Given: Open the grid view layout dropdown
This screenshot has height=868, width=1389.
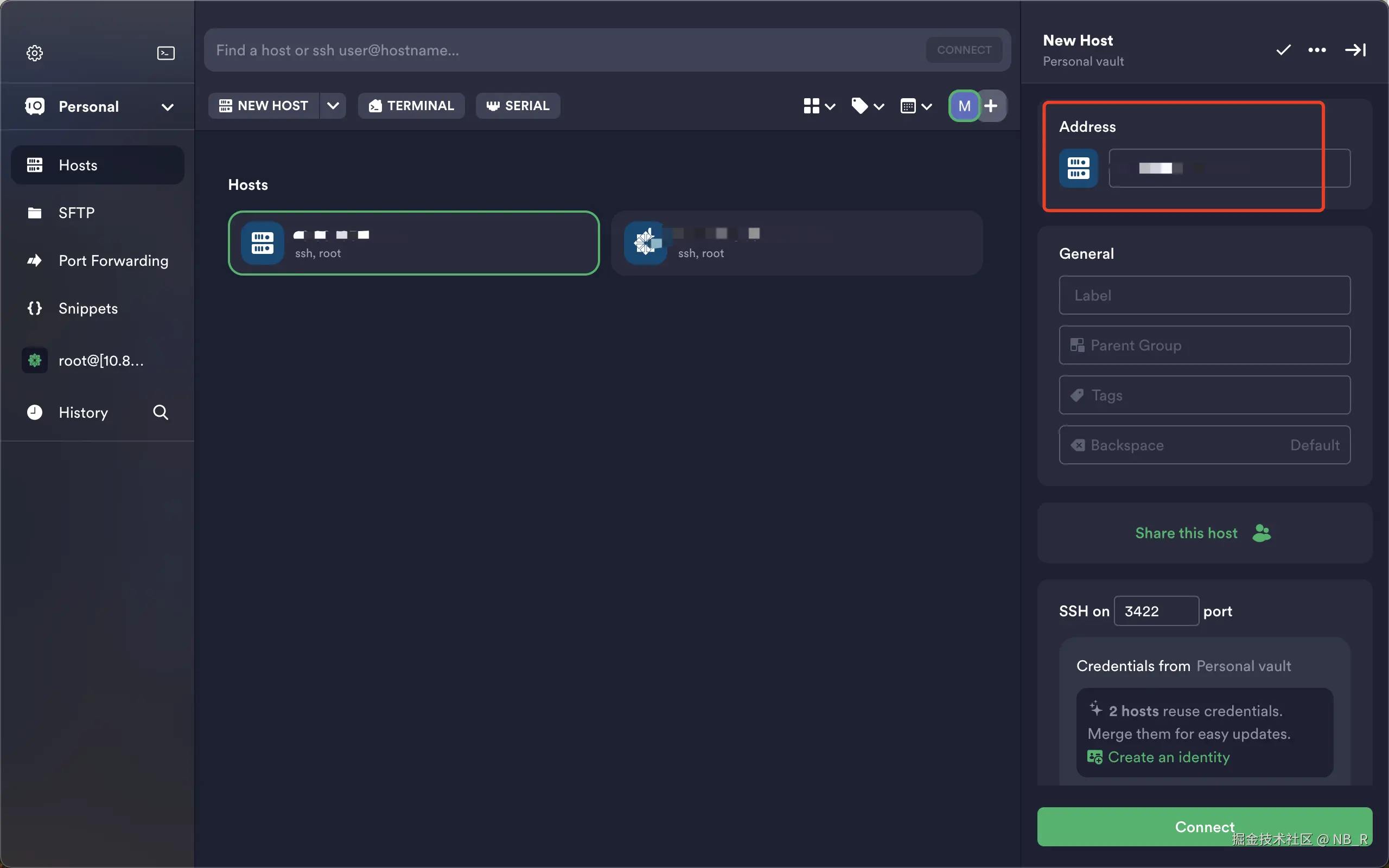Looking at the screenshot, I should pos(819,106).
